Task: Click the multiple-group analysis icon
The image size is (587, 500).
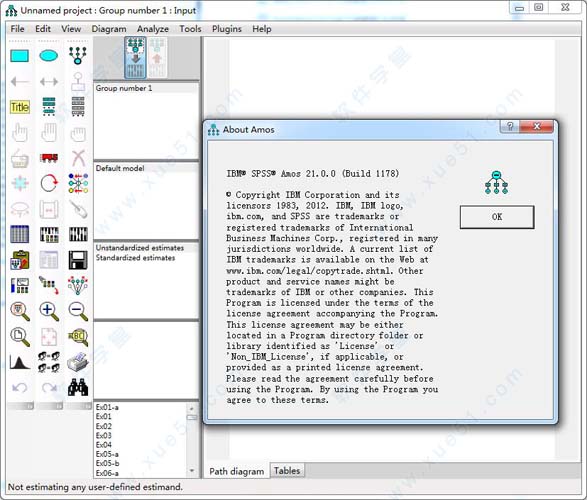Action: (x=49, y=362)
